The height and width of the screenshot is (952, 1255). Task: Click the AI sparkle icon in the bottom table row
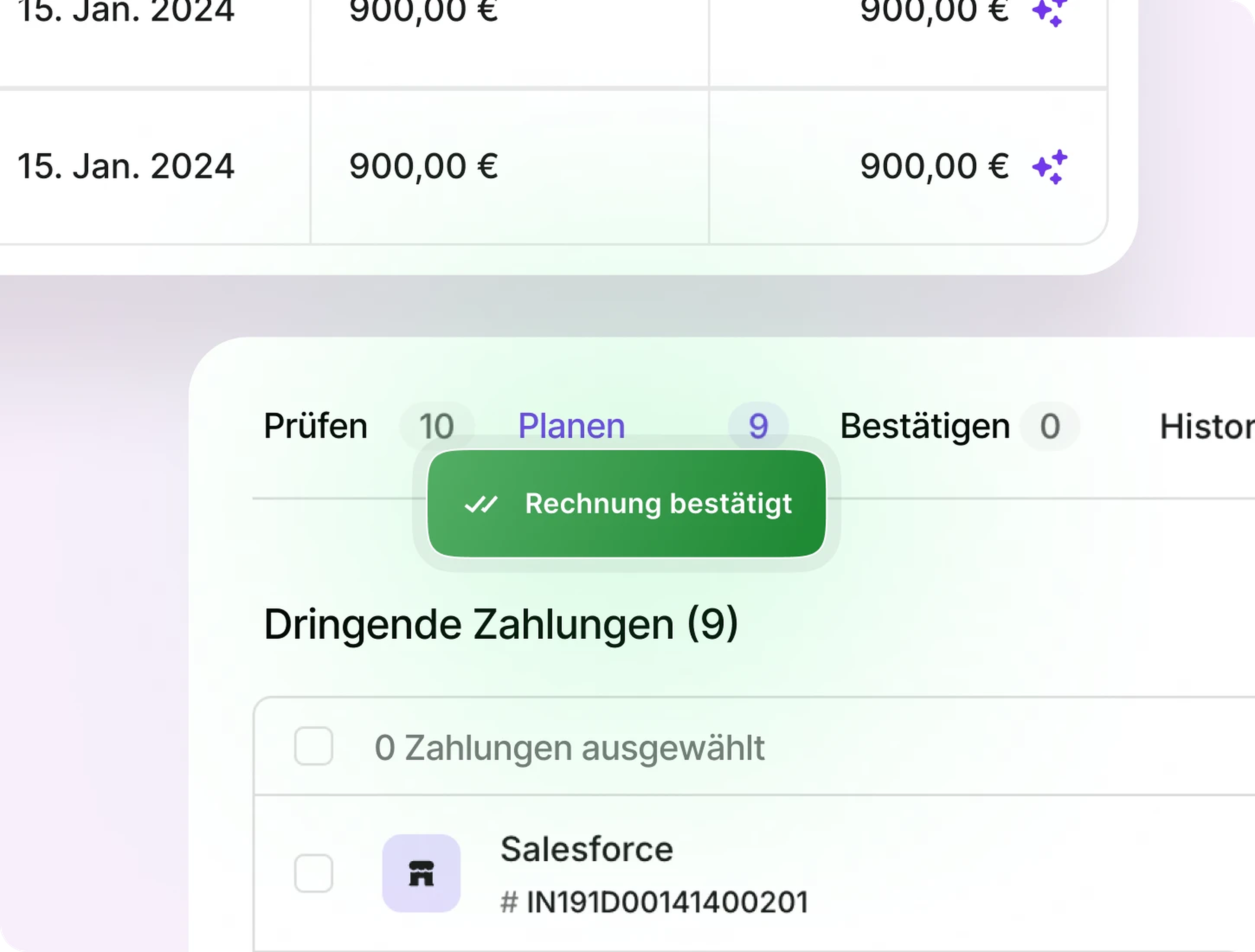pyautogui.click(x=1049, y=167)
